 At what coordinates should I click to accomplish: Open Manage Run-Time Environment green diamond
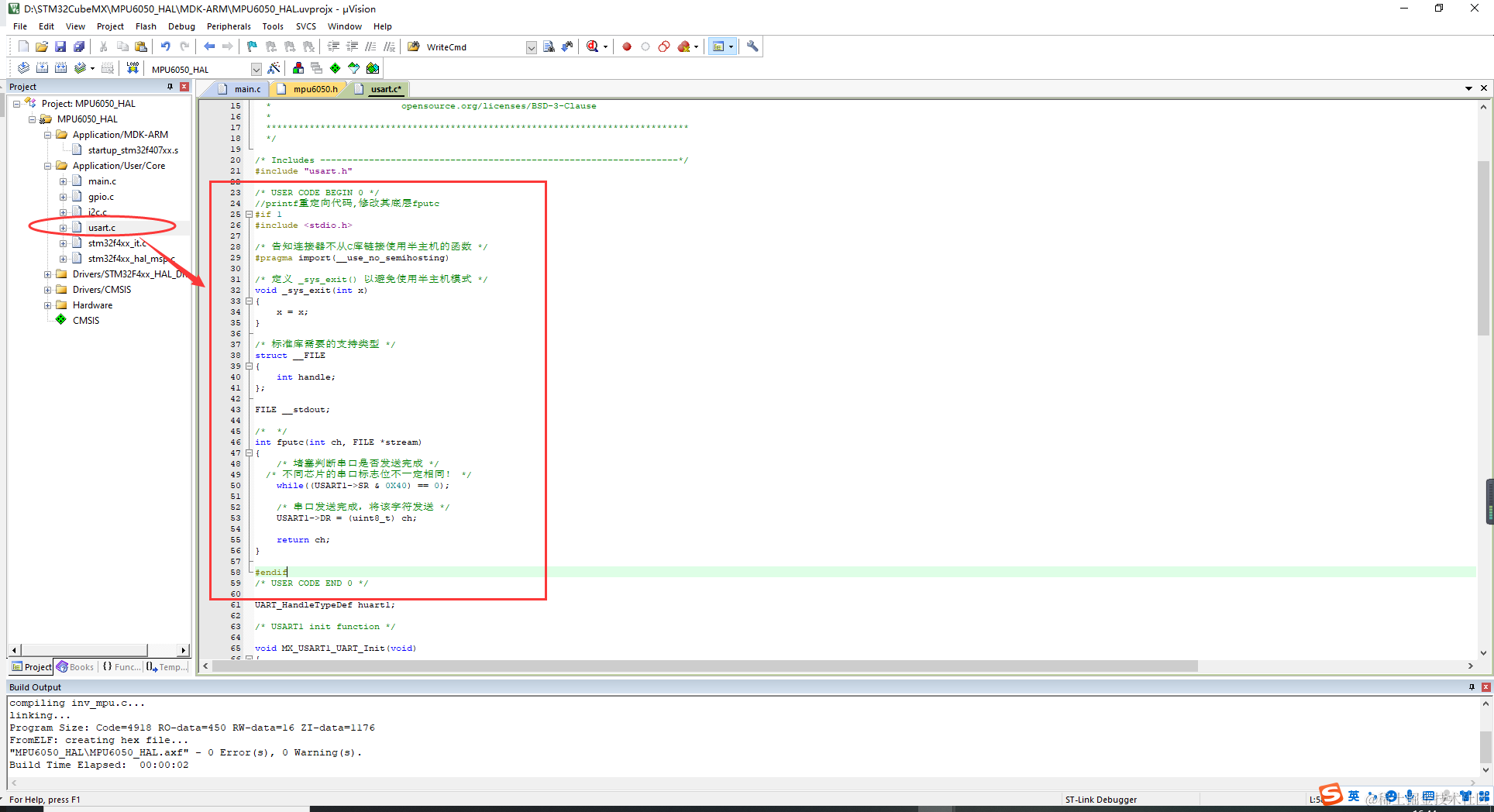pos(335,68)
